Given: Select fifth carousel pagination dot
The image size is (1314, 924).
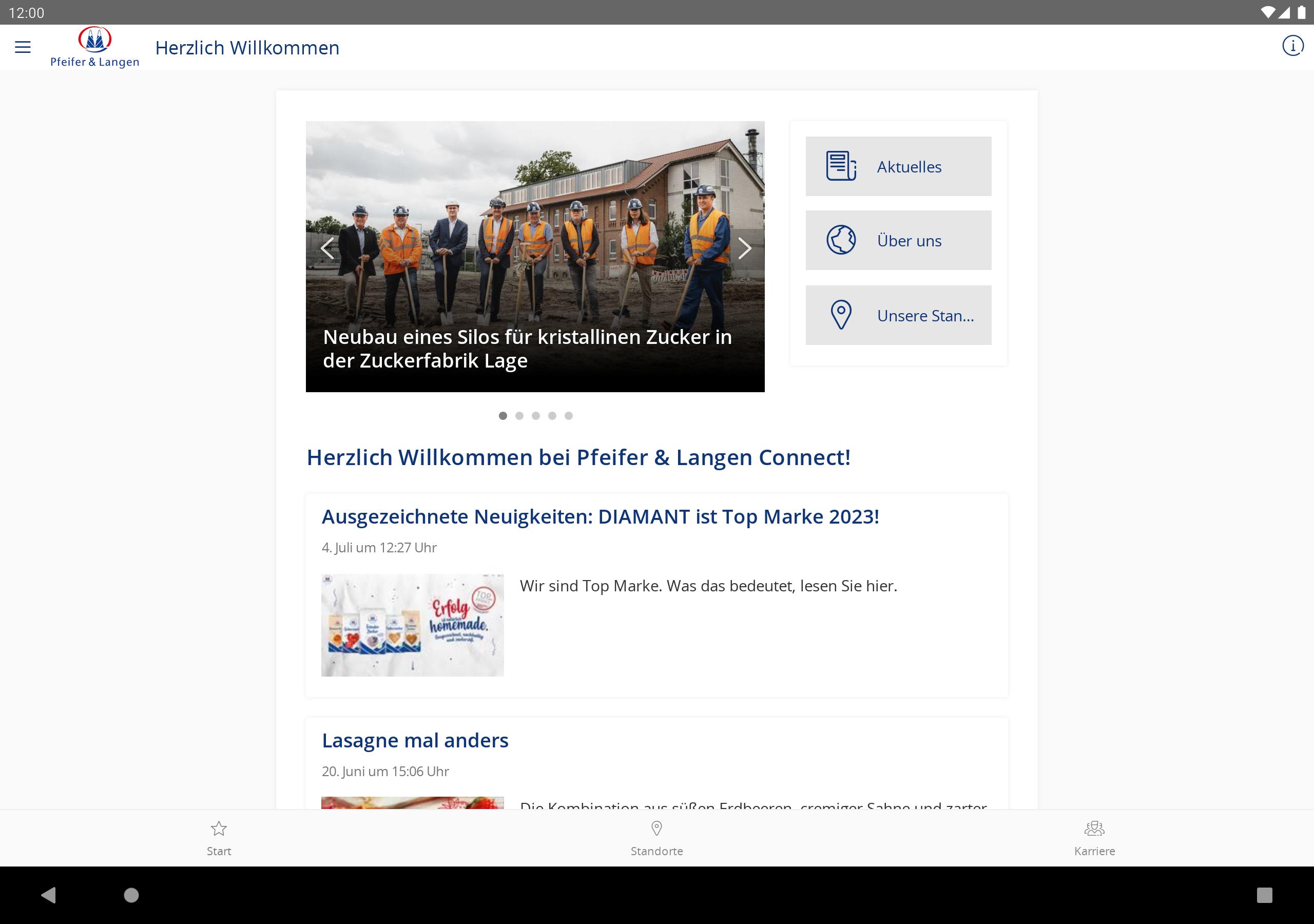Looking at the screenshot, I should click(x=568, y=416).
